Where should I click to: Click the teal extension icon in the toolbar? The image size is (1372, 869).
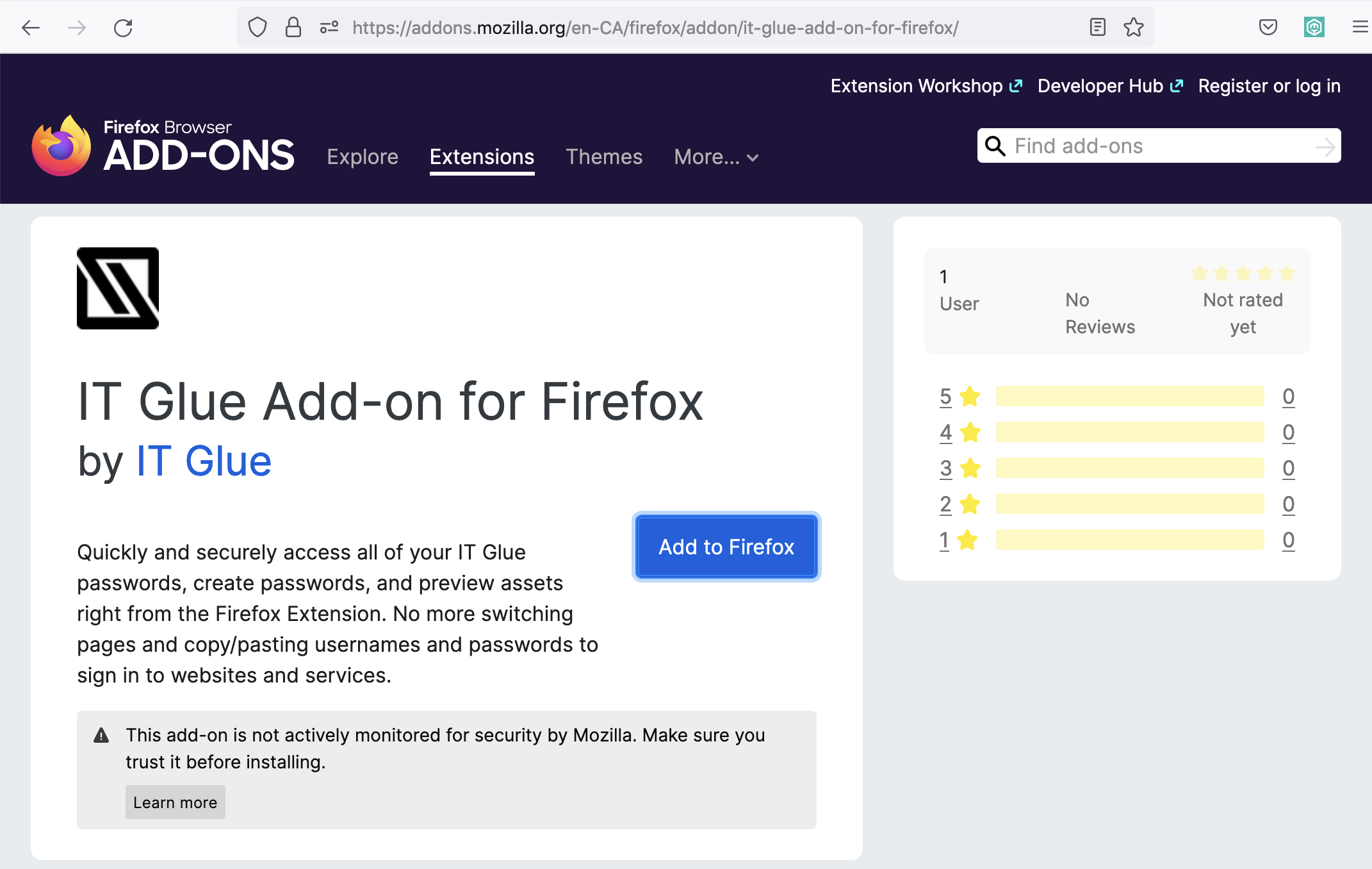(1314, 28)
